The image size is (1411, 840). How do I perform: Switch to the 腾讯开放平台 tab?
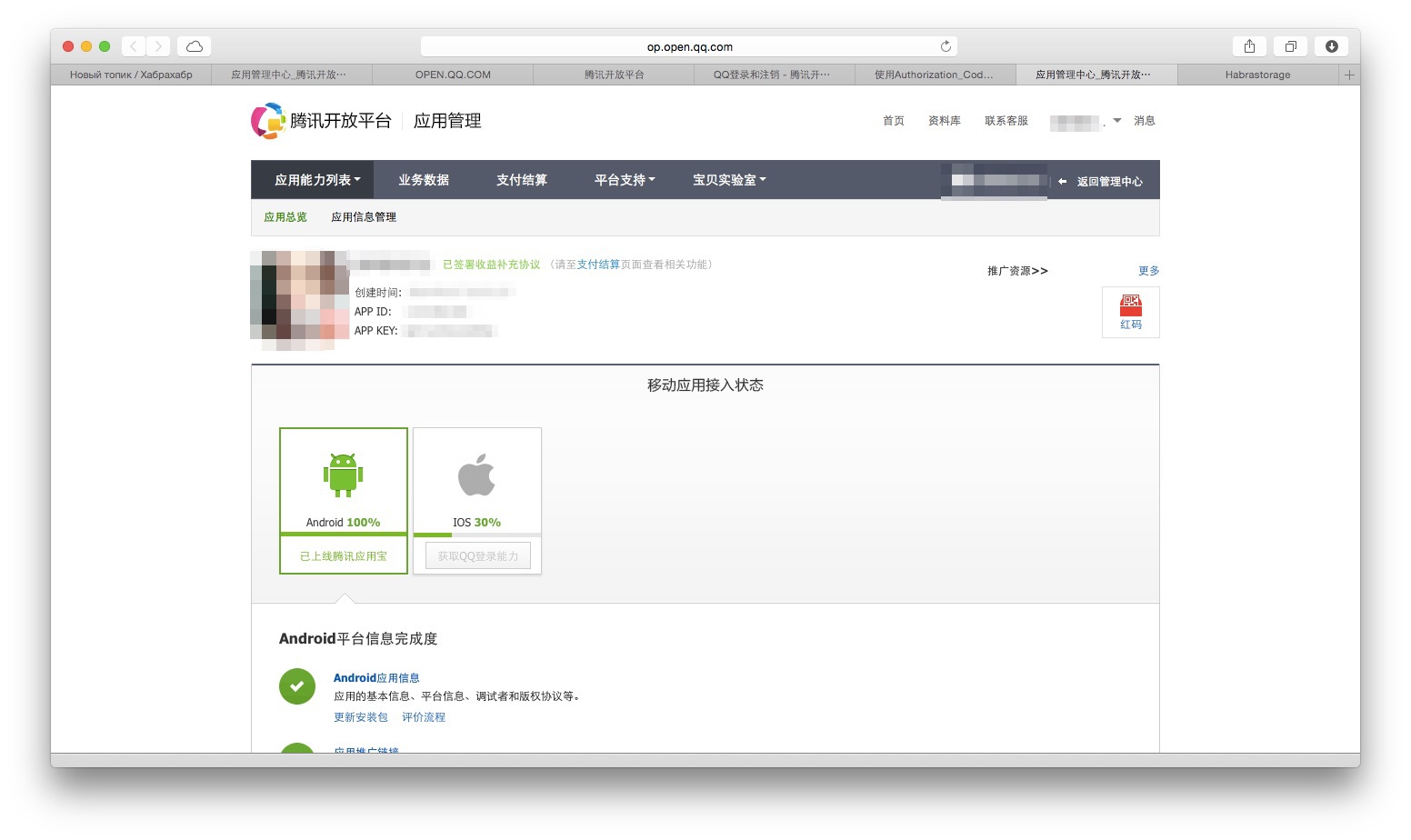tap(614, 75)
